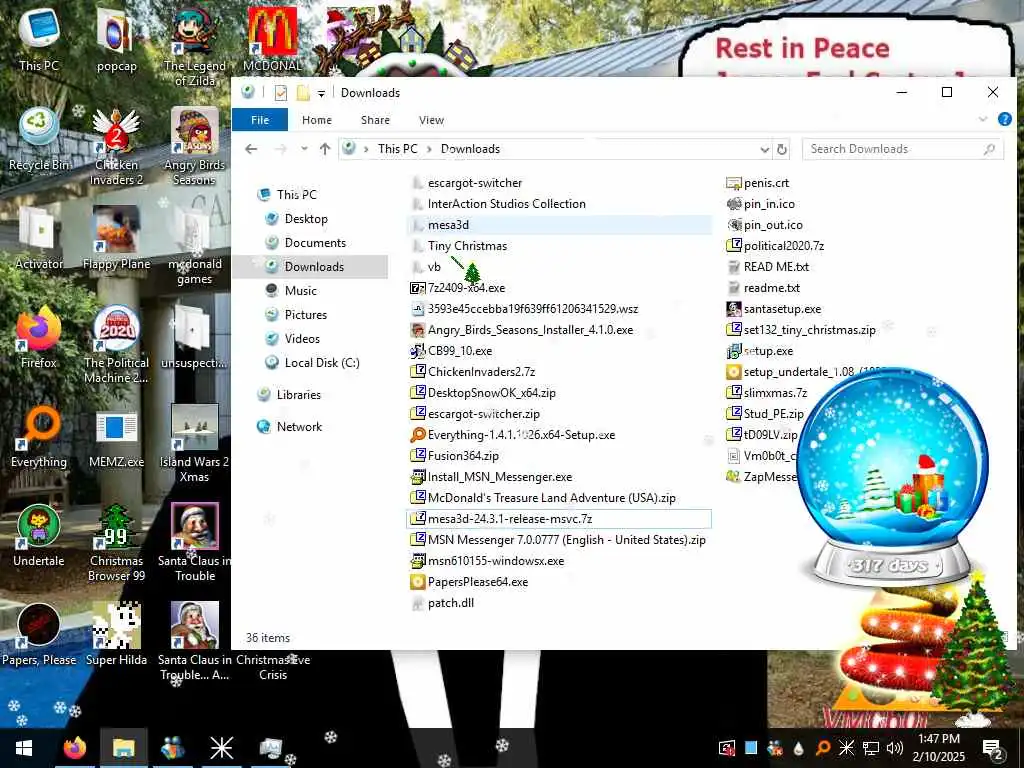Expand the address bar history dropdown

[765, 150]
